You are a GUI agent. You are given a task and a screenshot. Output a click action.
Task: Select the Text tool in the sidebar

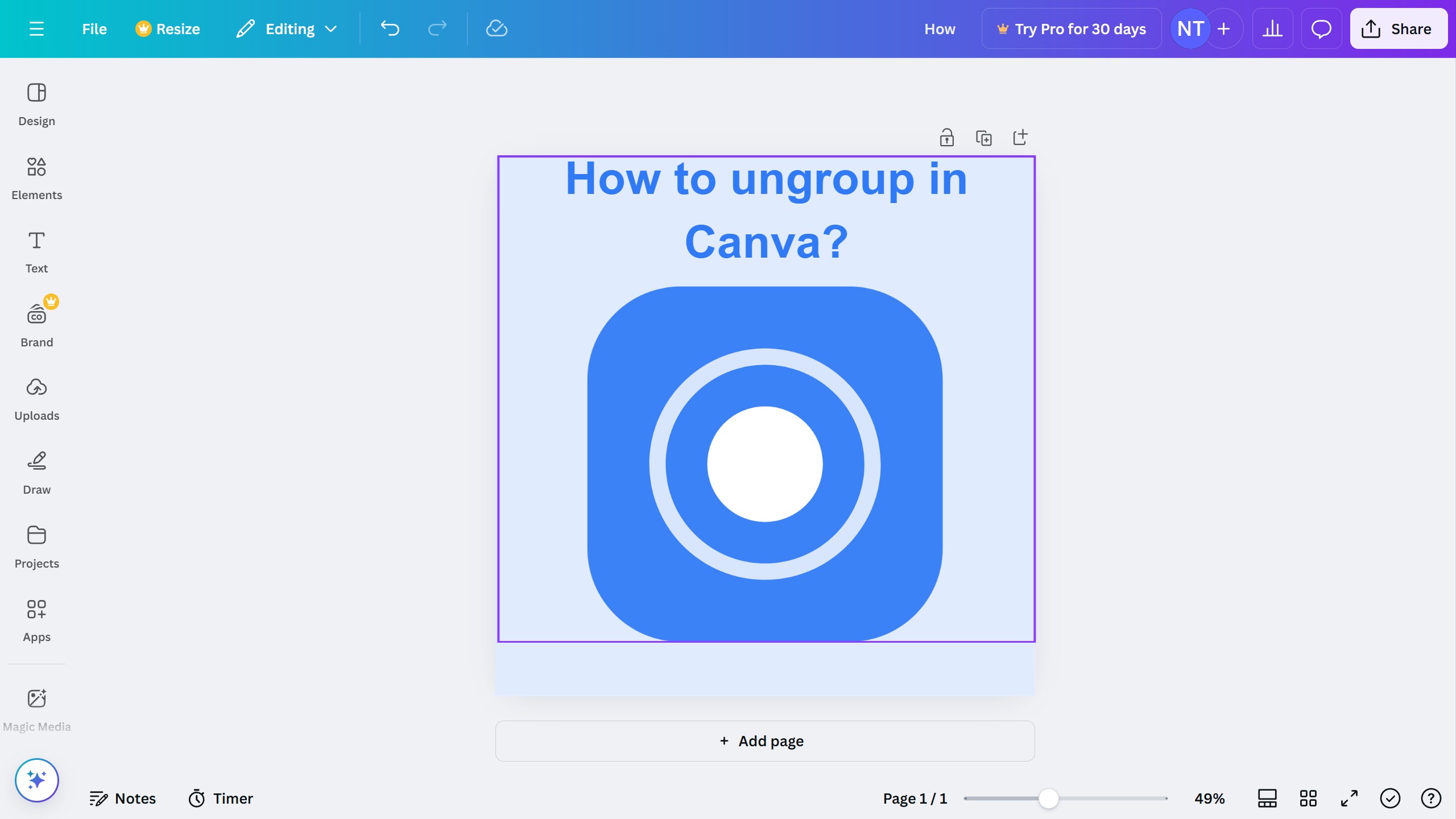36,251
